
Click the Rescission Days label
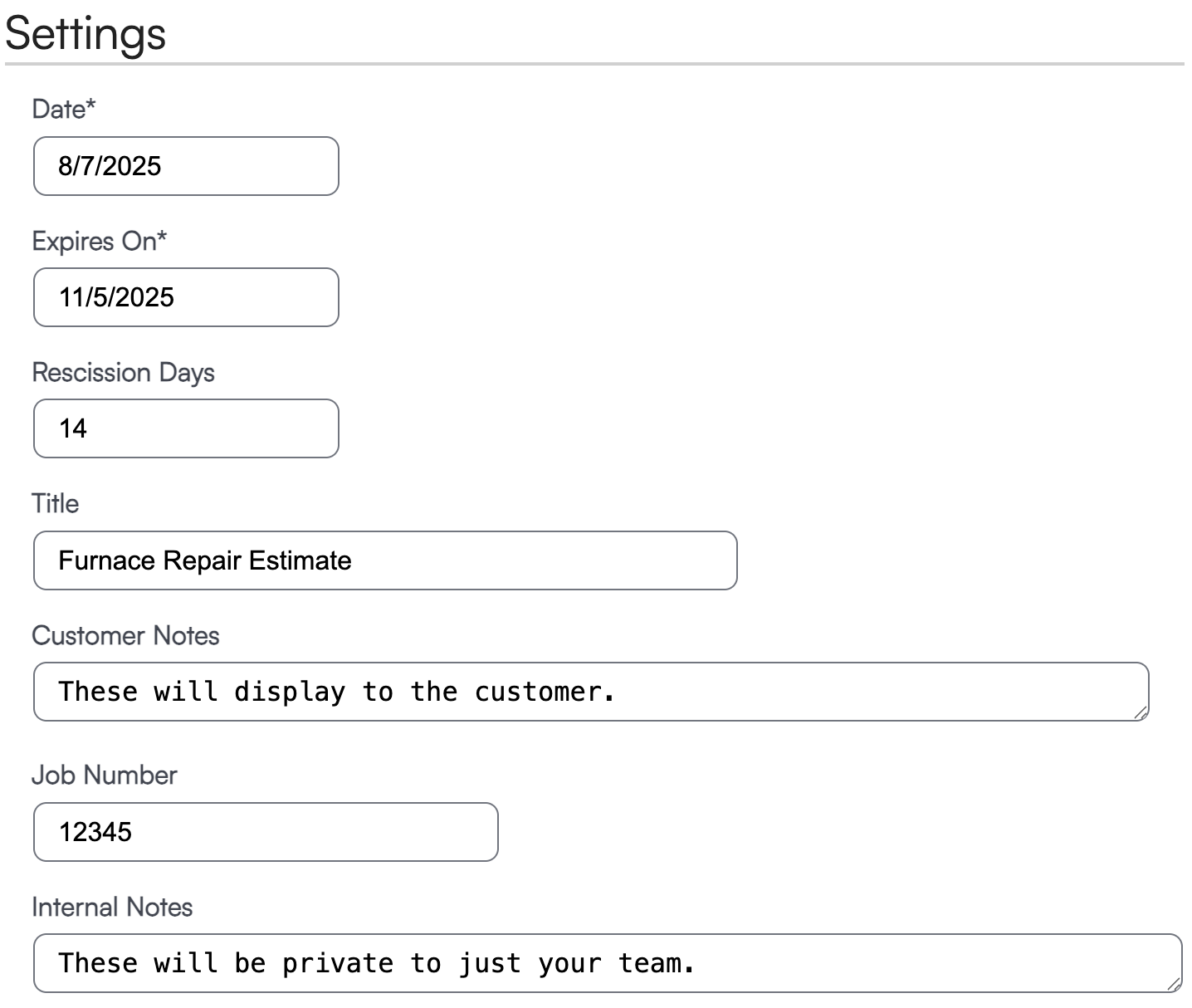click(123, 372)
